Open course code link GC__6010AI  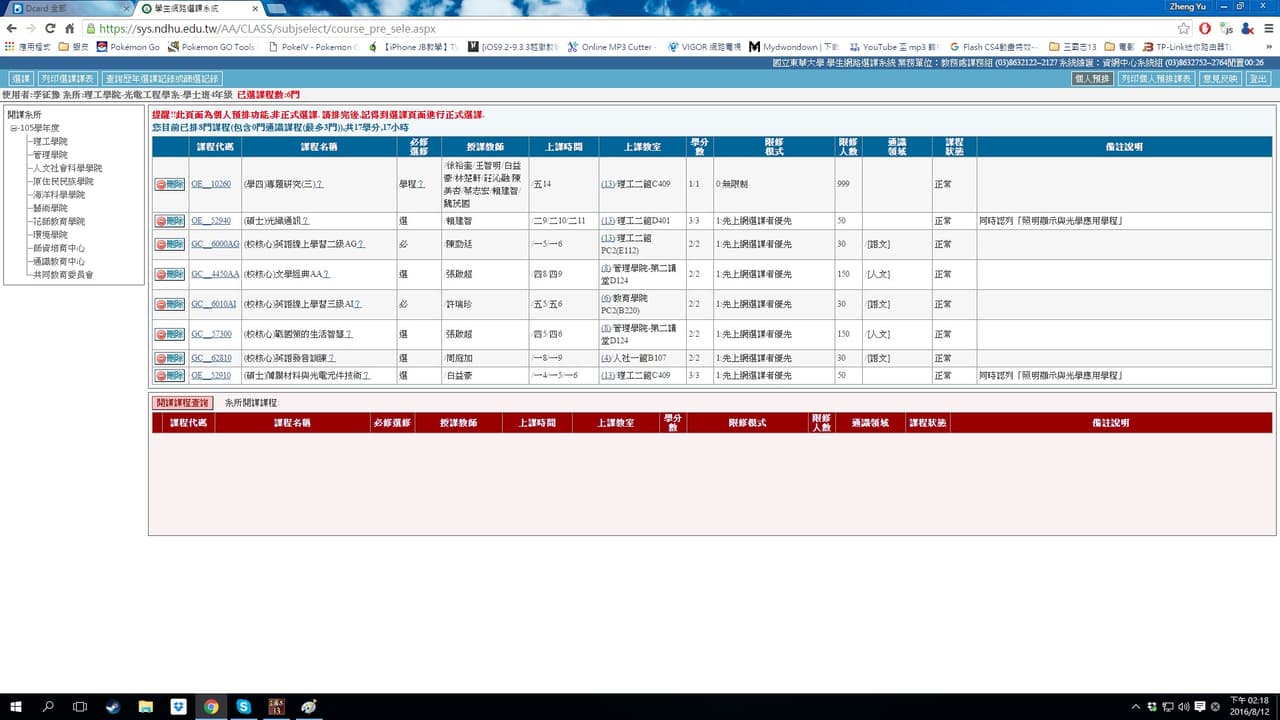click(214, 304)
